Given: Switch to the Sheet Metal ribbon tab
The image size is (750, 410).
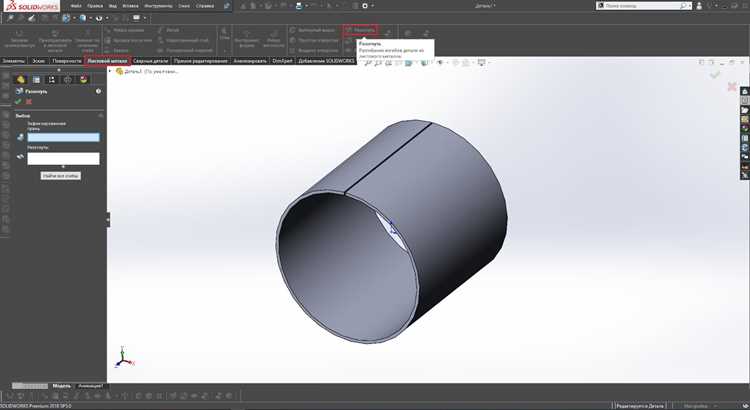Looking at the screenshot, I should point(107,61).
